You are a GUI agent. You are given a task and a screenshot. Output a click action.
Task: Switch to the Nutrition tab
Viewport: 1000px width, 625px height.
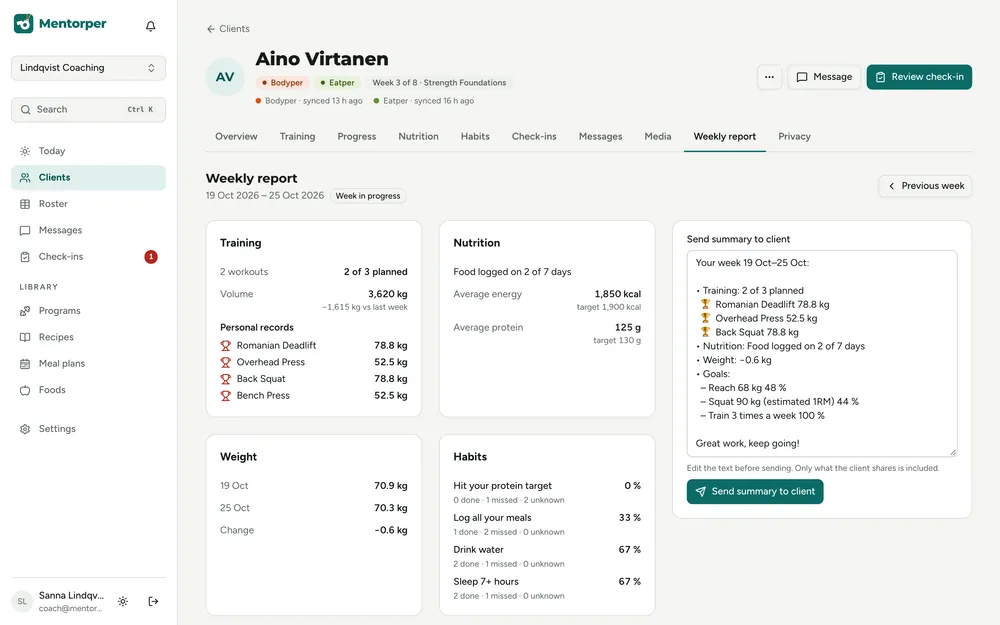coord(418,136)
